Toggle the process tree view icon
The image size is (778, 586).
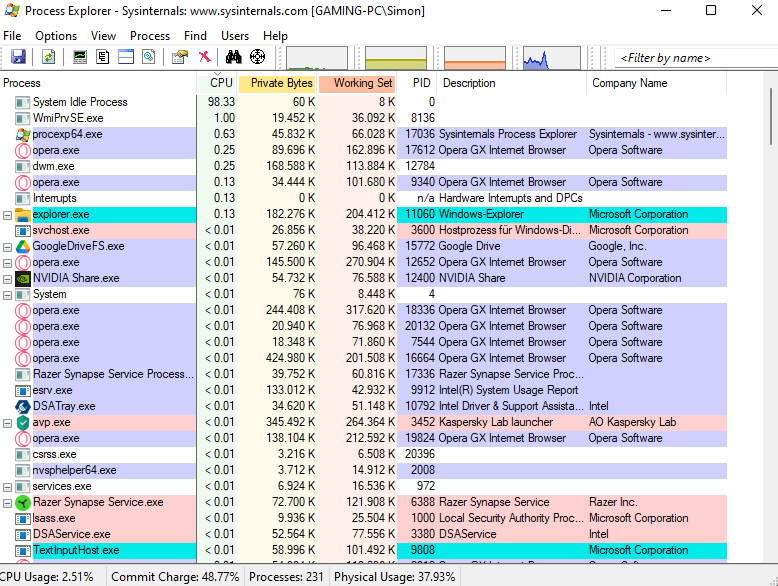[103, 57]
